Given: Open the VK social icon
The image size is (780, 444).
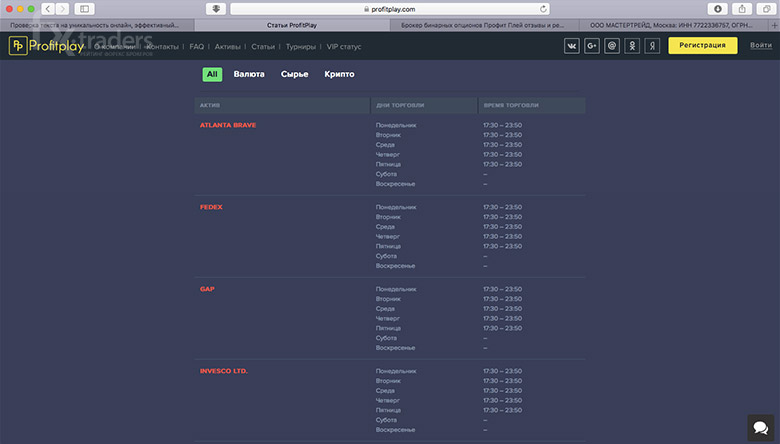Looking at the screenshot, I should click(572, 46).
